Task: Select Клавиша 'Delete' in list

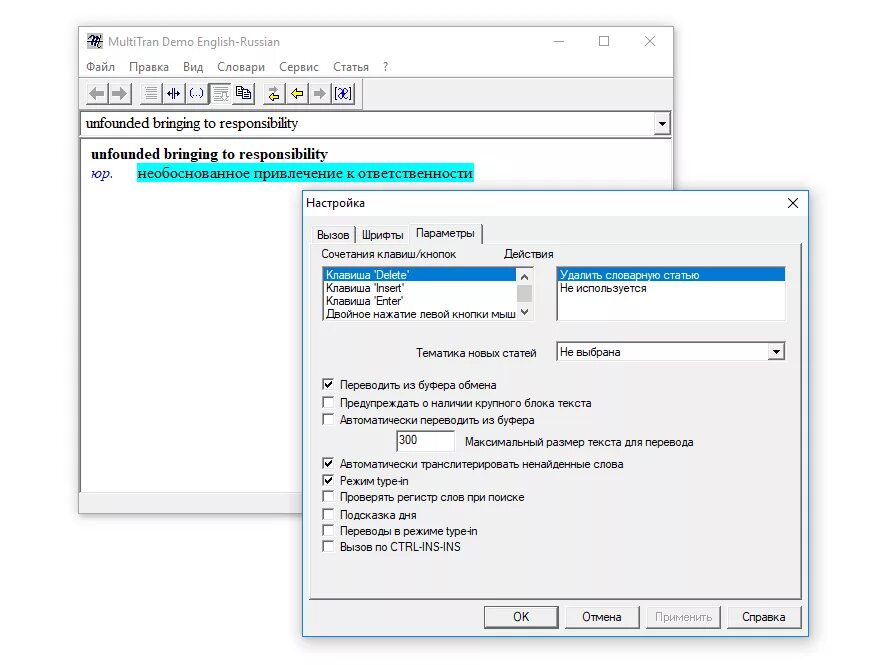Action: click(420, 275)
